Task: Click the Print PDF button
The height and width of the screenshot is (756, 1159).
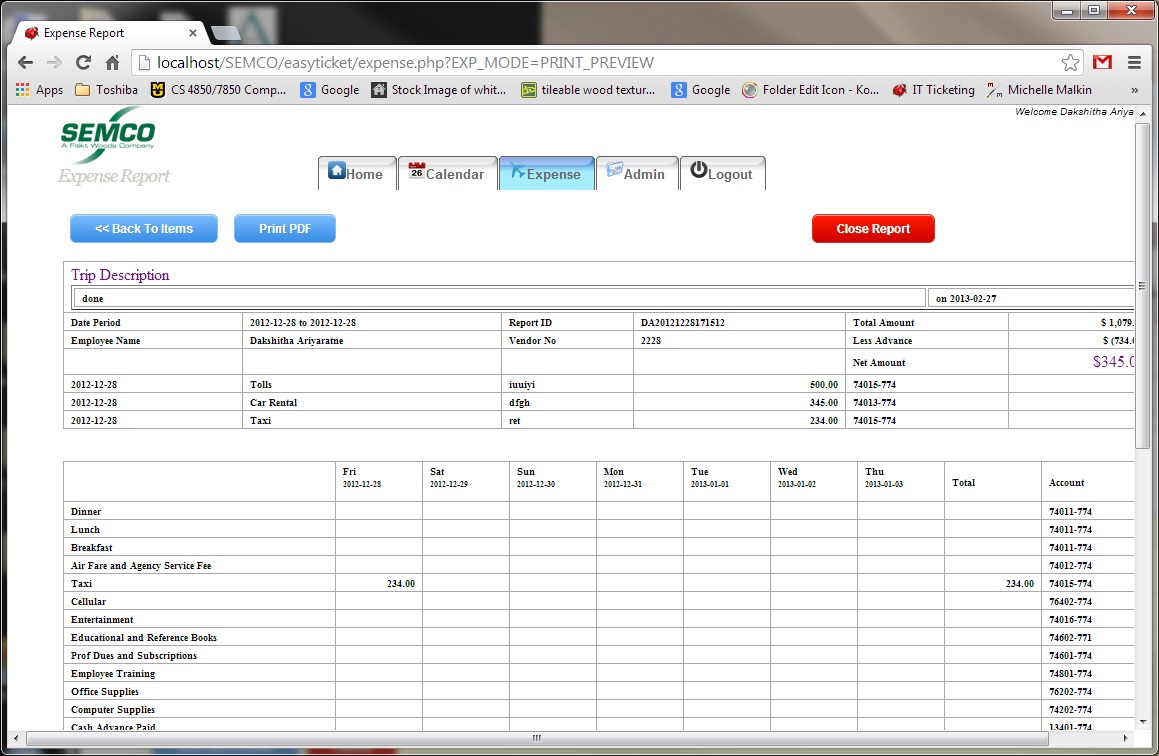Action: (284, 228)
